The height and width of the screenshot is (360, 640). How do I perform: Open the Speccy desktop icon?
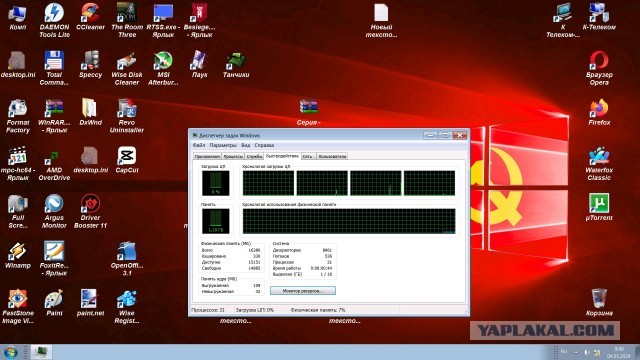(90, 64)
